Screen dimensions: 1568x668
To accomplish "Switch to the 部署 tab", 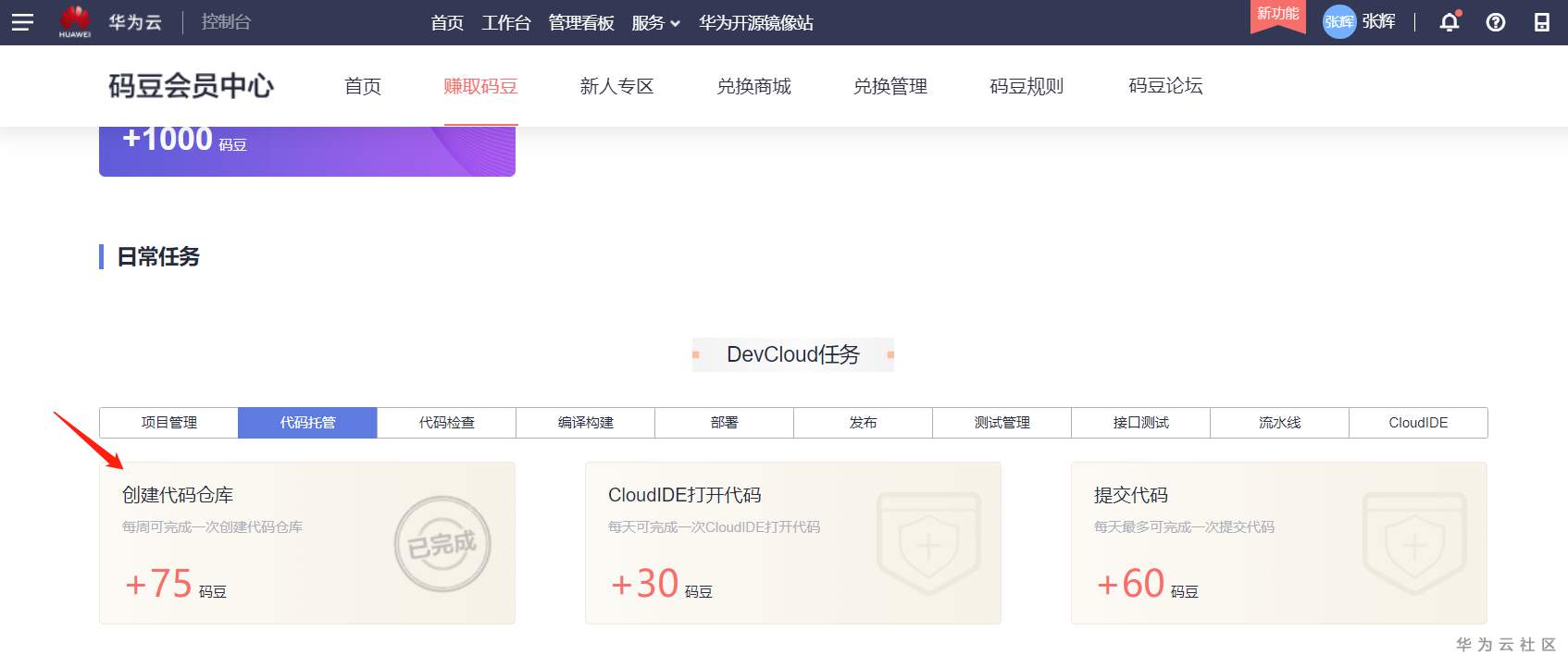I will click(x=724, y=423).
